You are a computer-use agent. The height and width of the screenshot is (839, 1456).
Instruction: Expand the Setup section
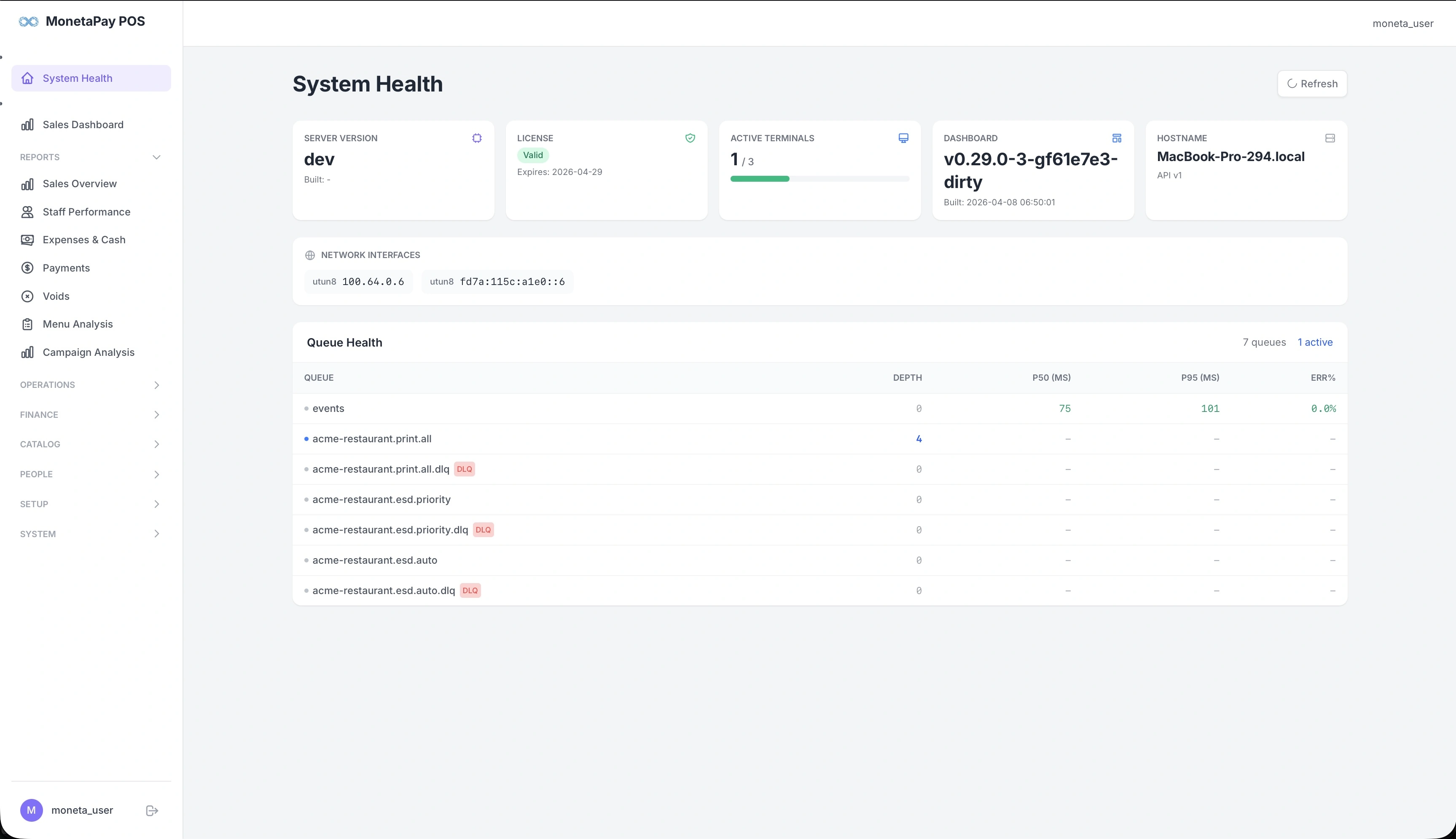click(x=91, y=504)
